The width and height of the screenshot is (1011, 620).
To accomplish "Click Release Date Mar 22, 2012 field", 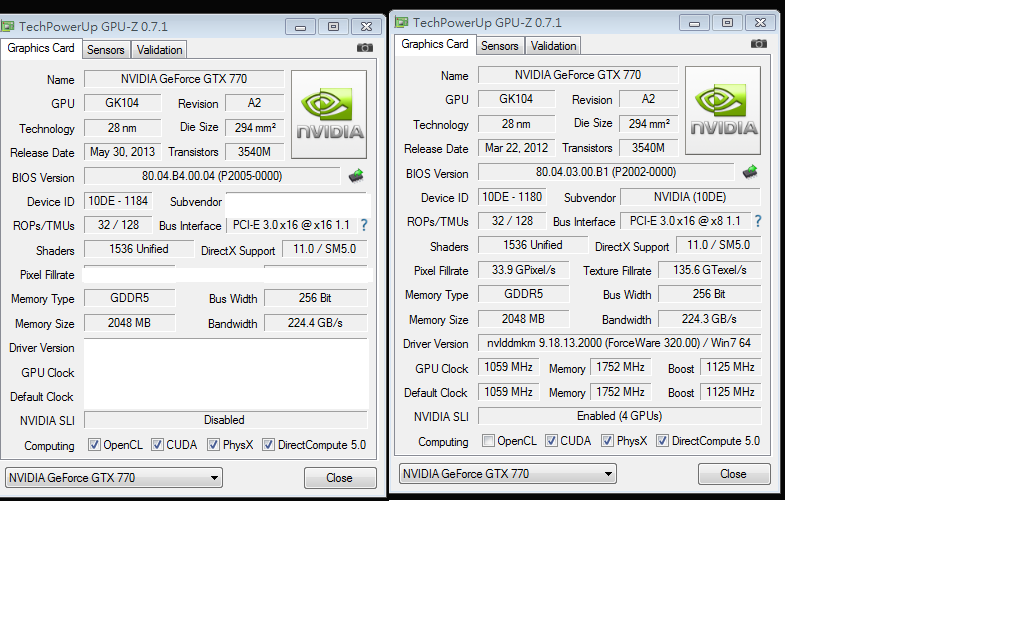I will (x=516, y=148).
